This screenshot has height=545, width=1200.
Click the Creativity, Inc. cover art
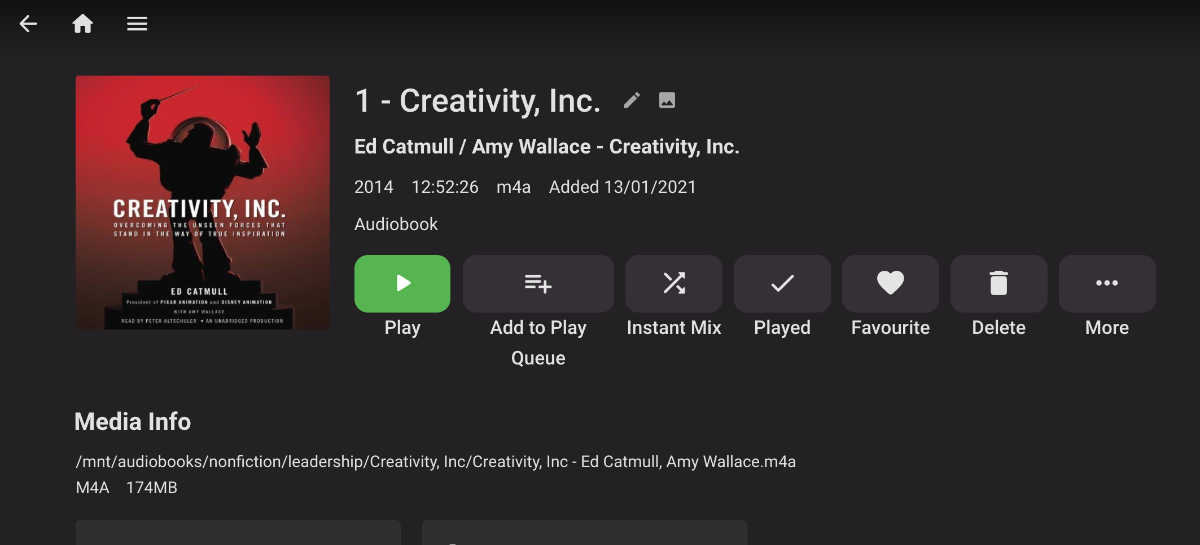(x=202, y=202)
